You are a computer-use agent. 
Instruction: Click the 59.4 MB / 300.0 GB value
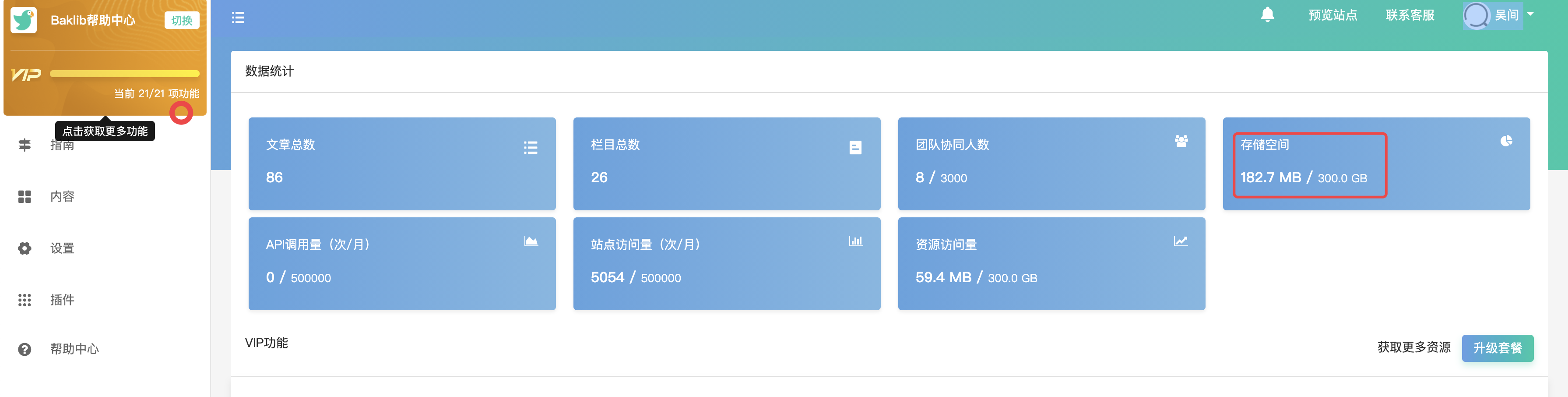976,278
